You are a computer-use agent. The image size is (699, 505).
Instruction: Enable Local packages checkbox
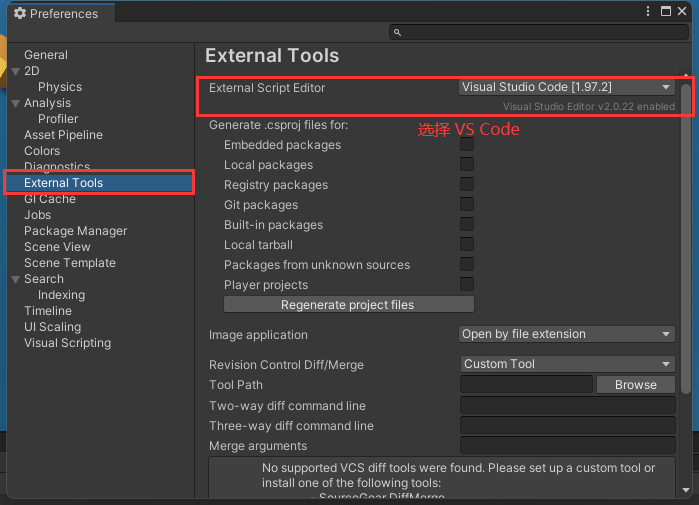click(467, 164)
